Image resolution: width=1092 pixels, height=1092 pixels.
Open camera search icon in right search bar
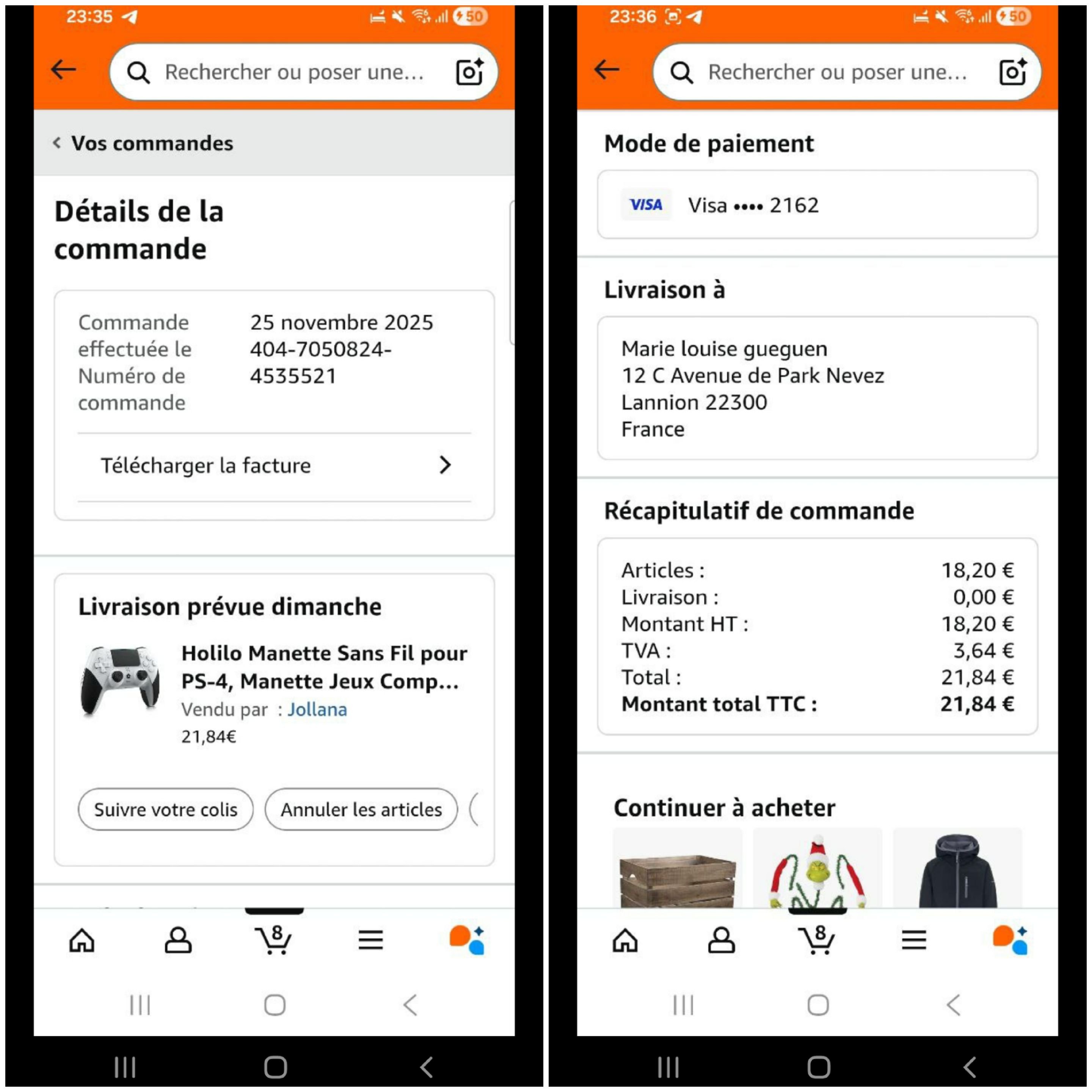(1013, 72)
